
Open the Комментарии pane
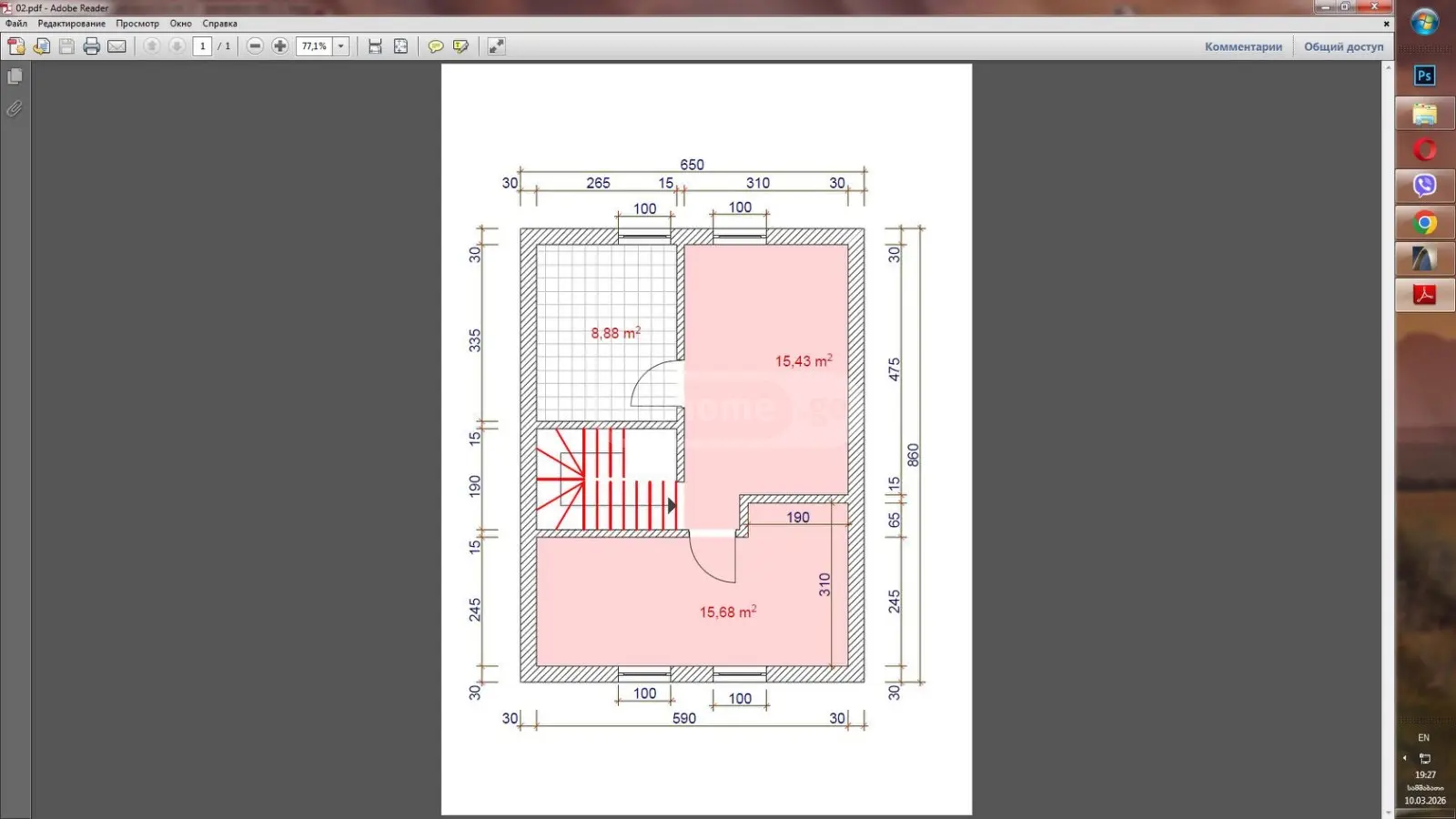click(x=1243, y=46)
